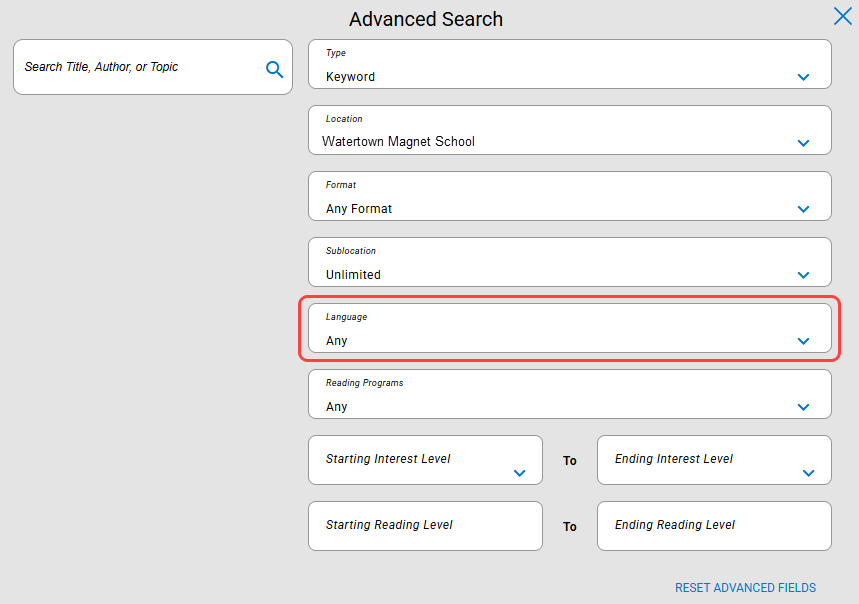859x604 pixels.
Task: Click the blue X close icon
Action: 842,16
